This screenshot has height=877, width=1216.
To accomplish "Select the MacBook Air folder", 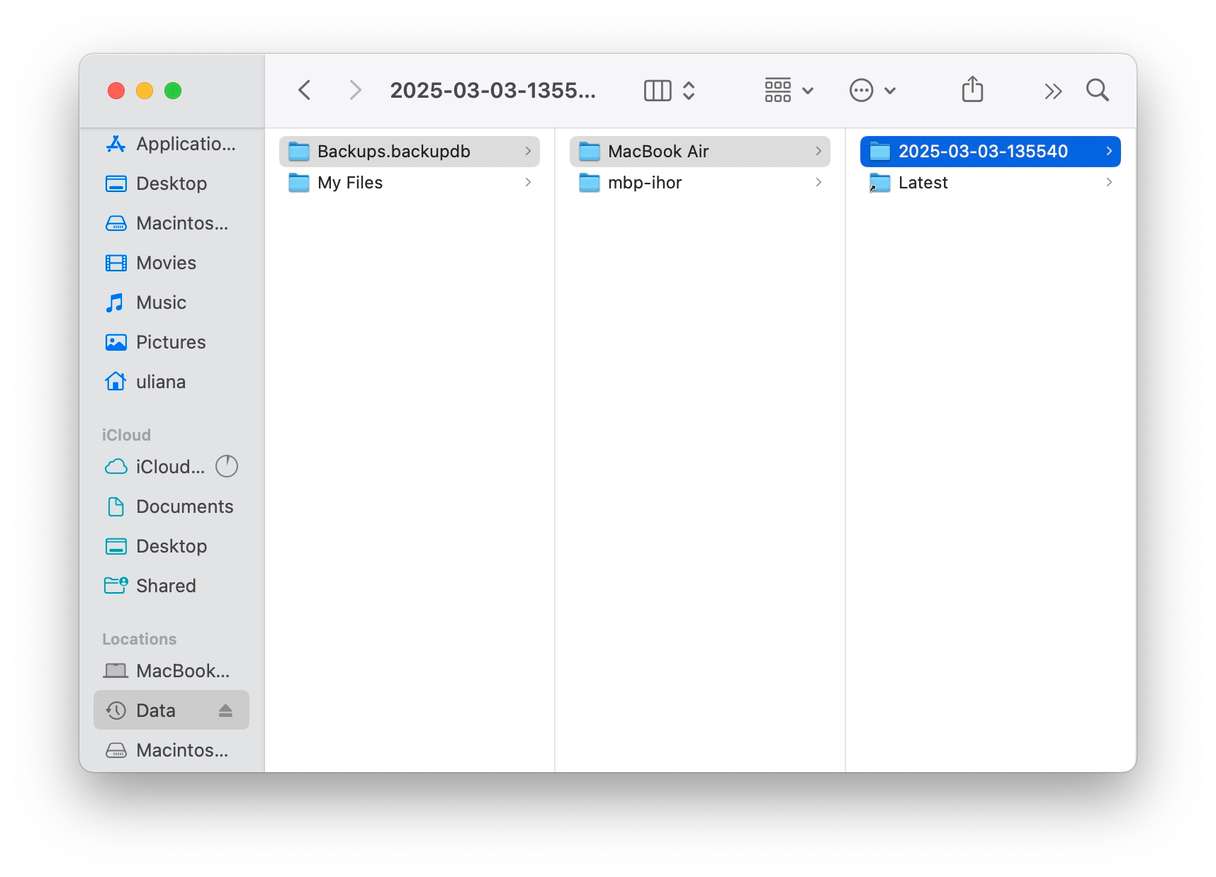I will pos(700,151).
